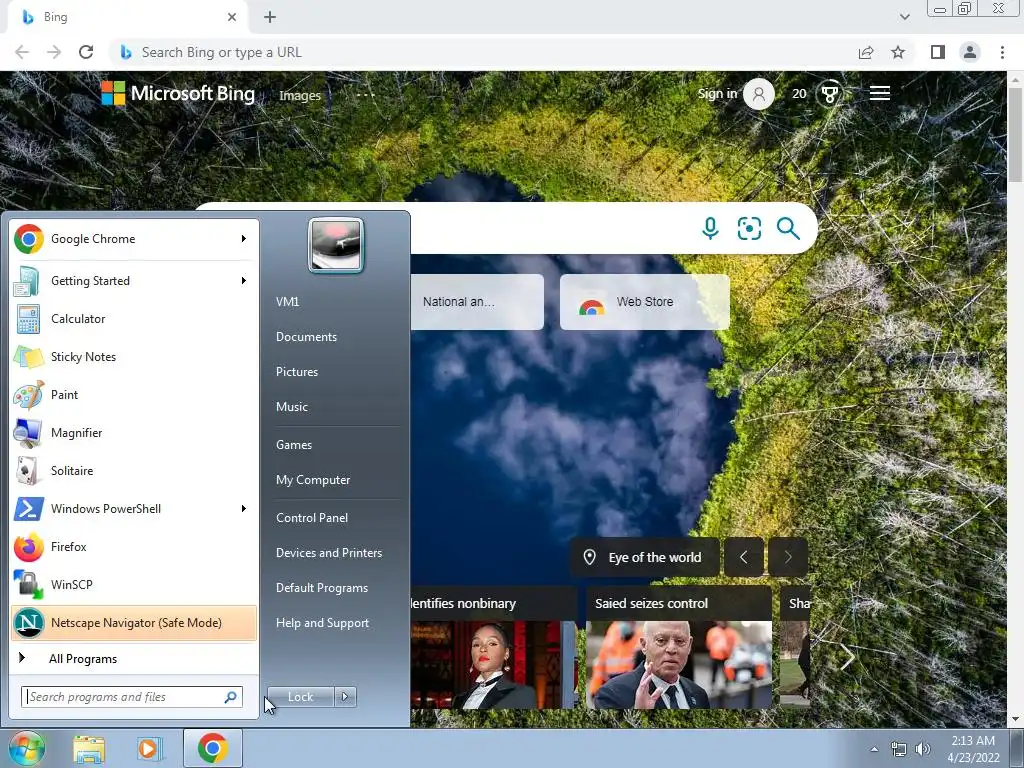This screenshot has height=768, width=1024.
Task: Bookmark this page with star icon
Action: point(898,52)
